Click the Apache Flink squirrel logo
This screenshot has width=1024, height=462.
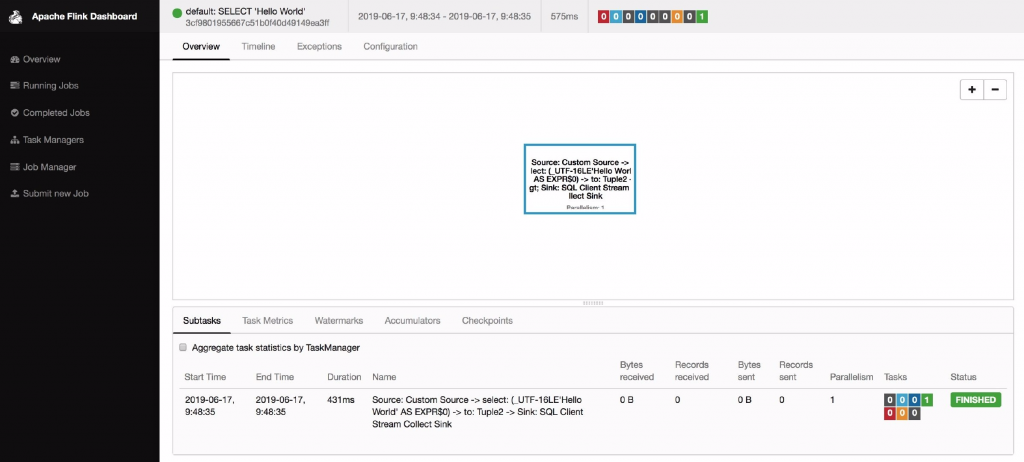(x=16, y=16)
